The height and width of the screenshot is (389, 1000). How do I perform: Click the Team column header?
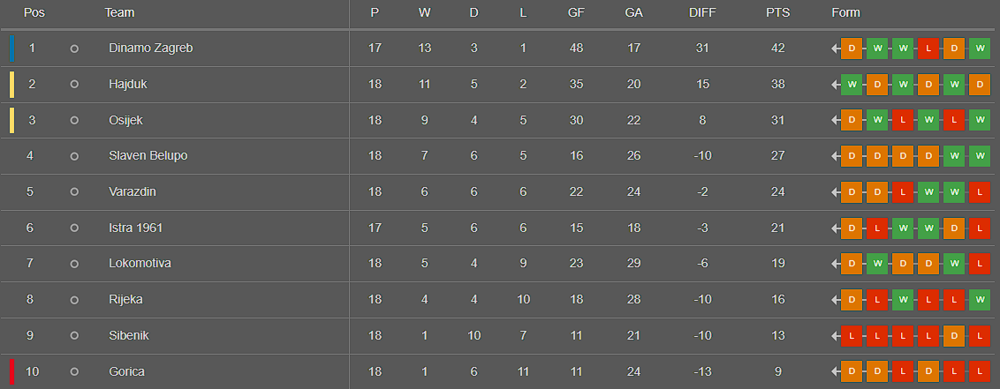[x=119, y=13]
